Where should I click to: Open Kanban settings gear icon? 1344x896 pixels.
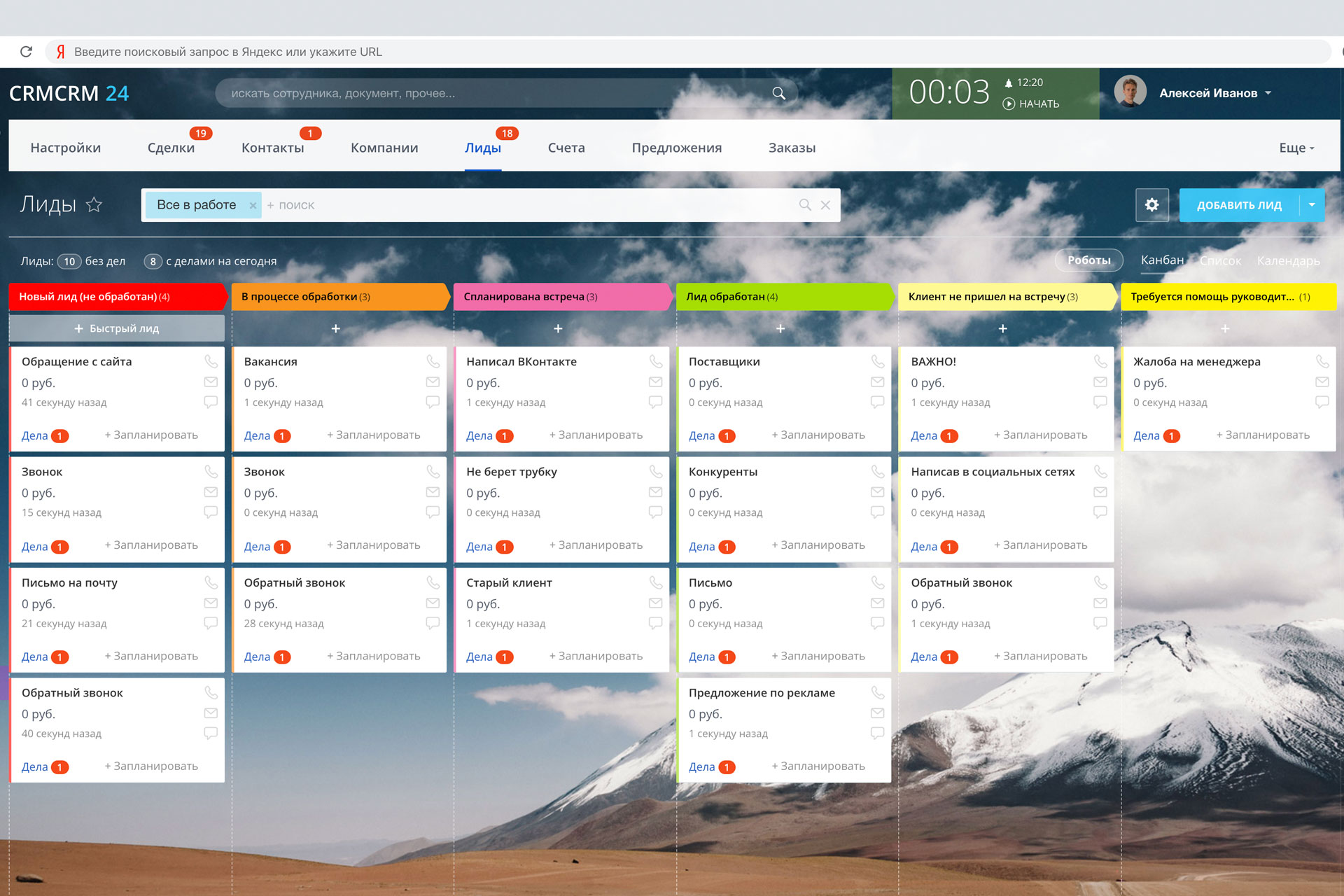[x=1151, y=205]
